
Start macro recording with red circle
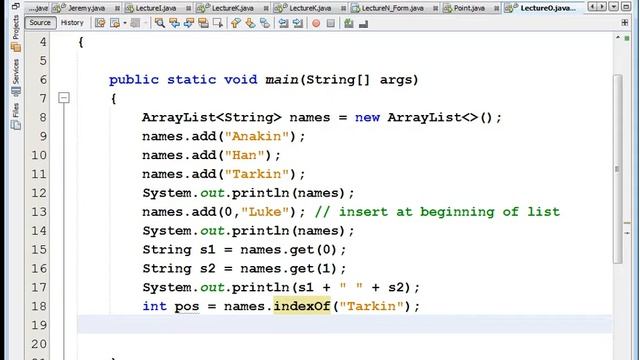[x=316, y=23]
